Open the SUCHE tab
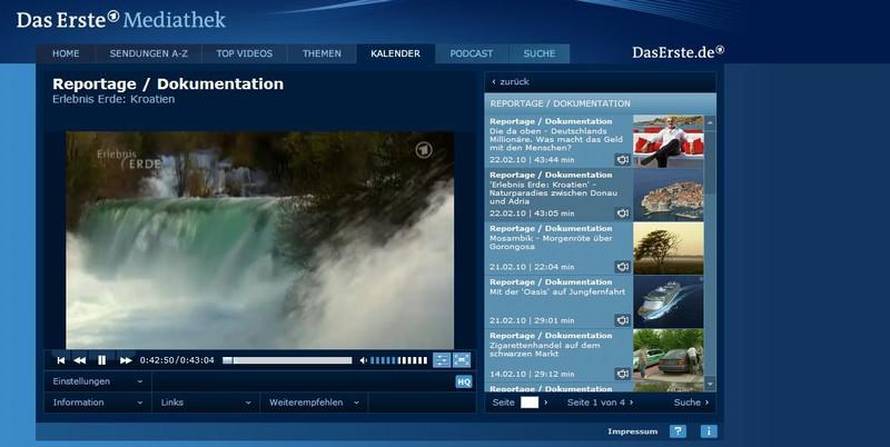 539,54
